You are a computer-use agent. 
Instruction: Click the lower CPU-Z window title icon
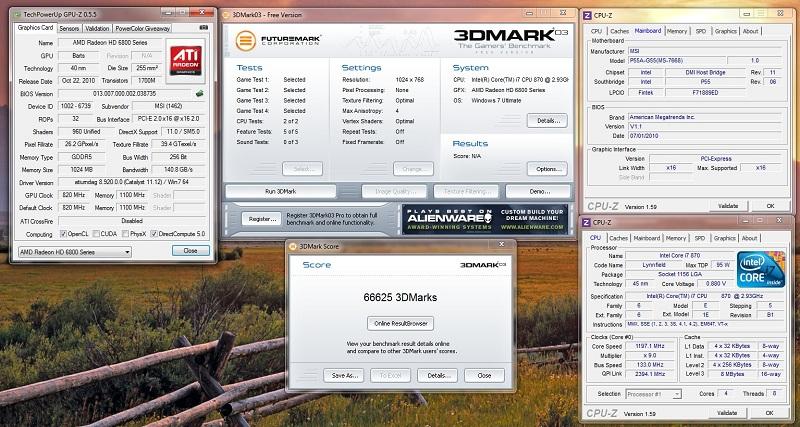coord(587,222)
